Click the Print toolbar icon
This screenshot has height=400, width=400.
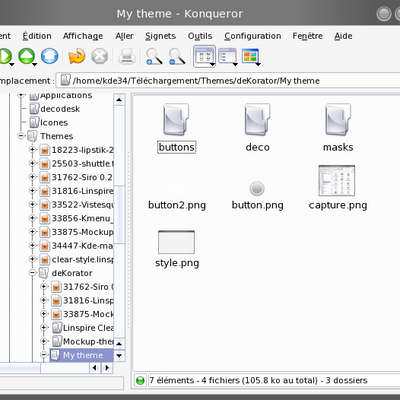click(x=127, y=56)
